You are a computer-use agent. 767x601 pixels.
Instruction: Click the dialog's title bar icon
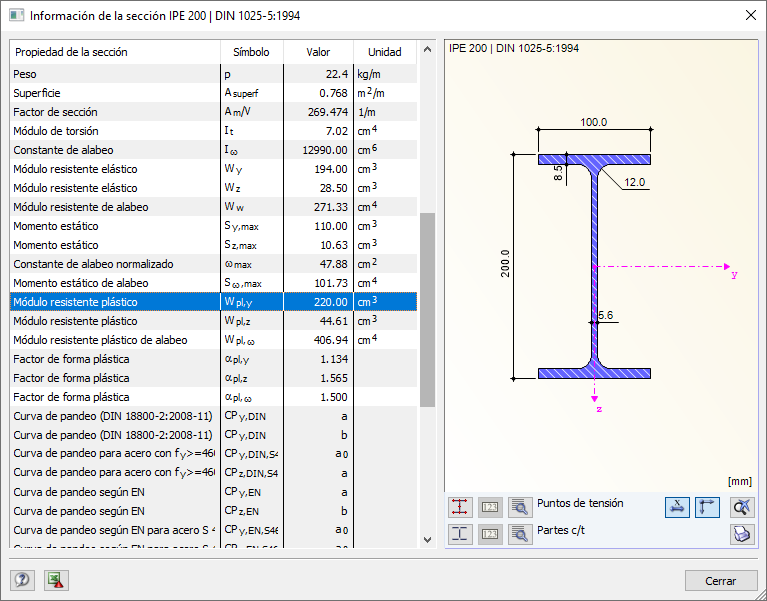(17, 15)
